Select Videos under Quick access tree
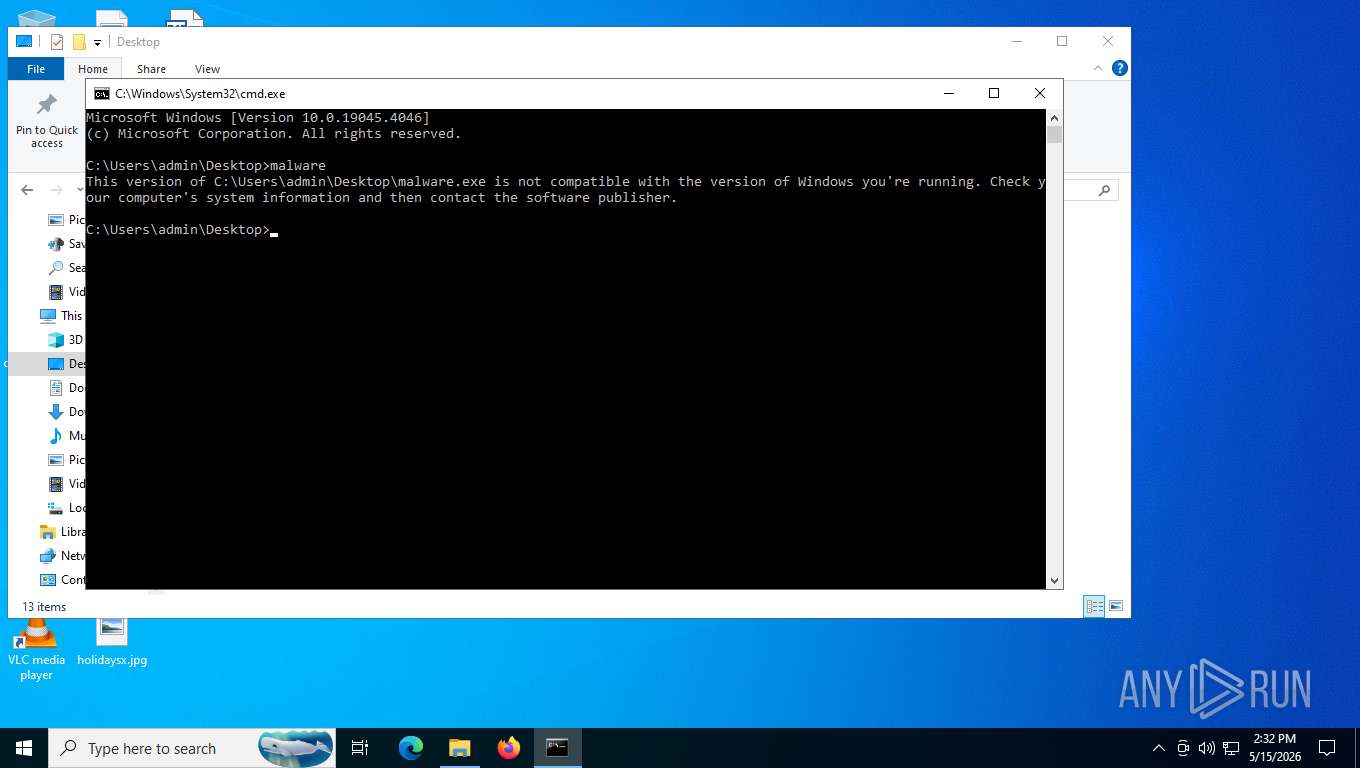Screen dimensions: 1360x768 point(66,292)
